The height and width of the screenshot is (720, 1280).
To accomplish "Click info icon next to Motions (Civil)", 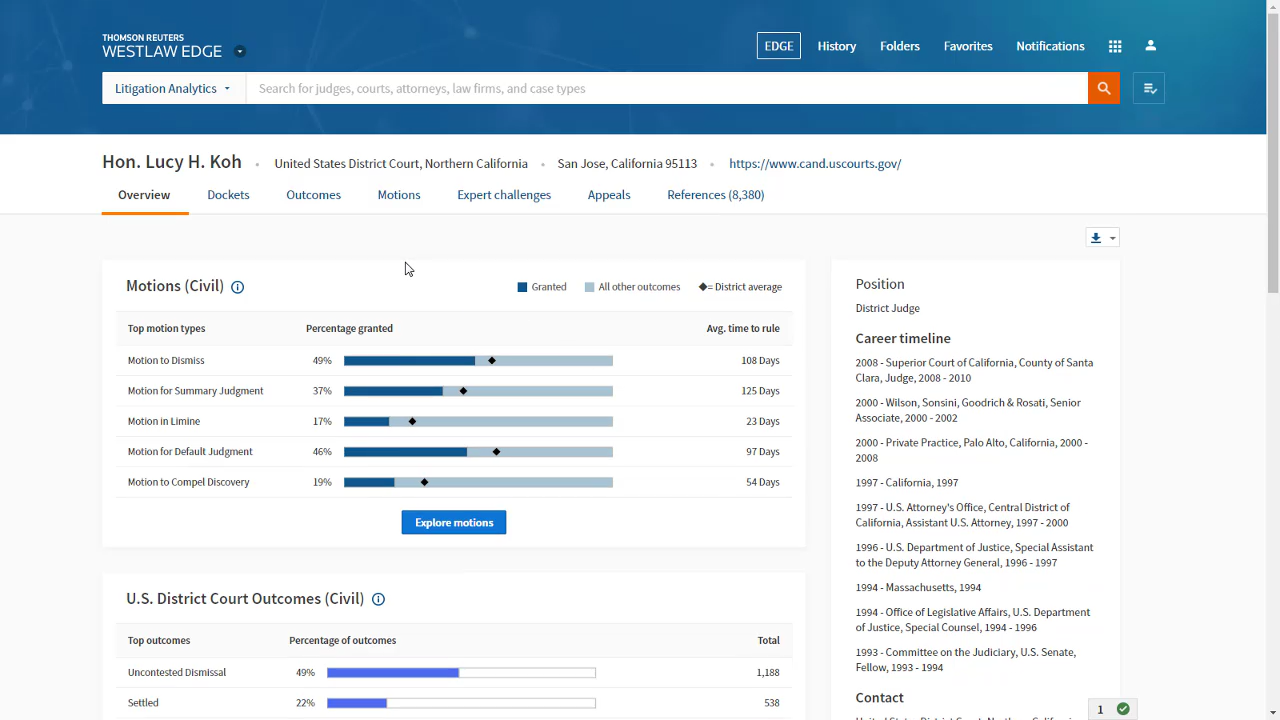I will 238,287.
